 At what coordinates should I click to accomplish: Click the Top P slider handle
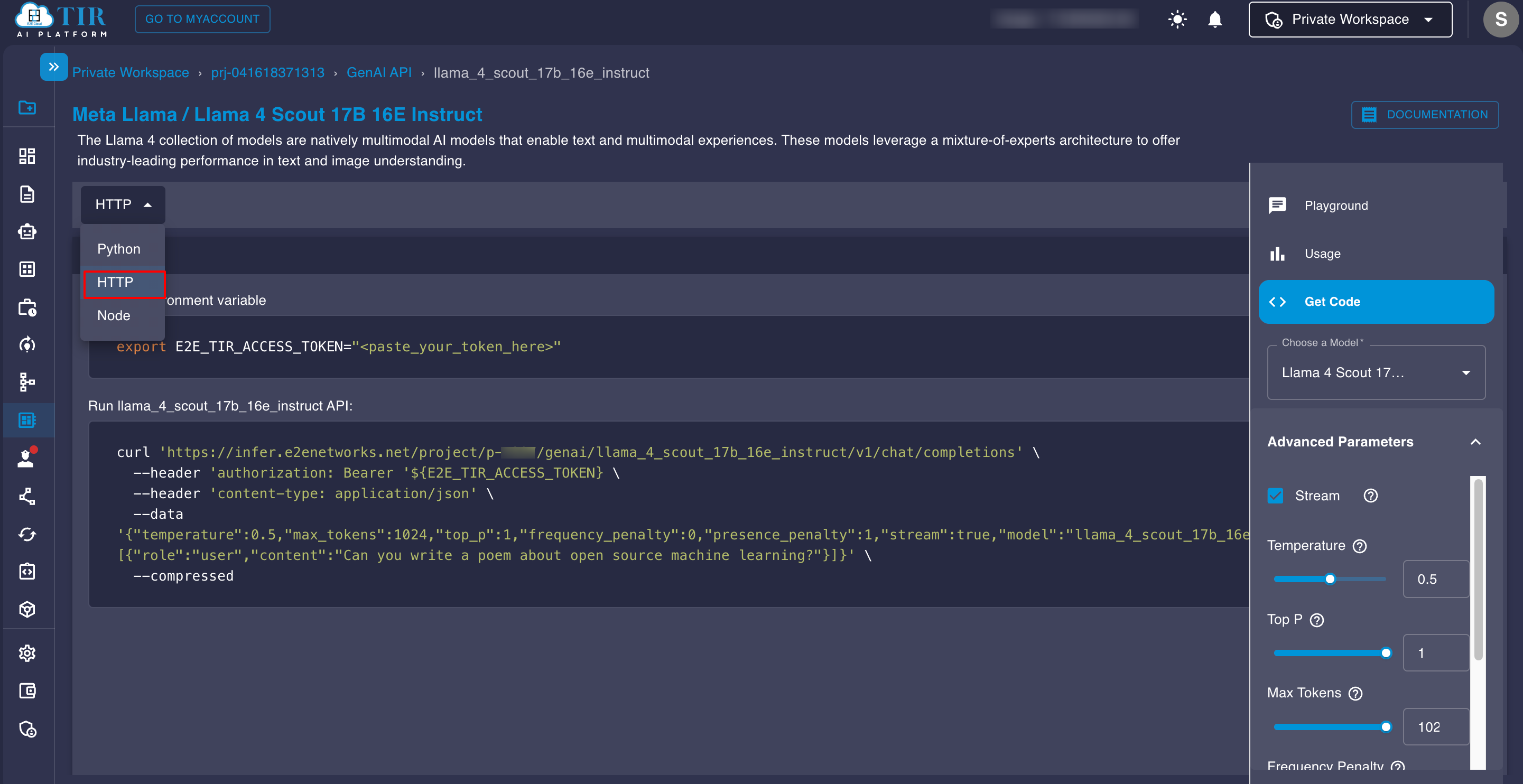coord(1385,653)
